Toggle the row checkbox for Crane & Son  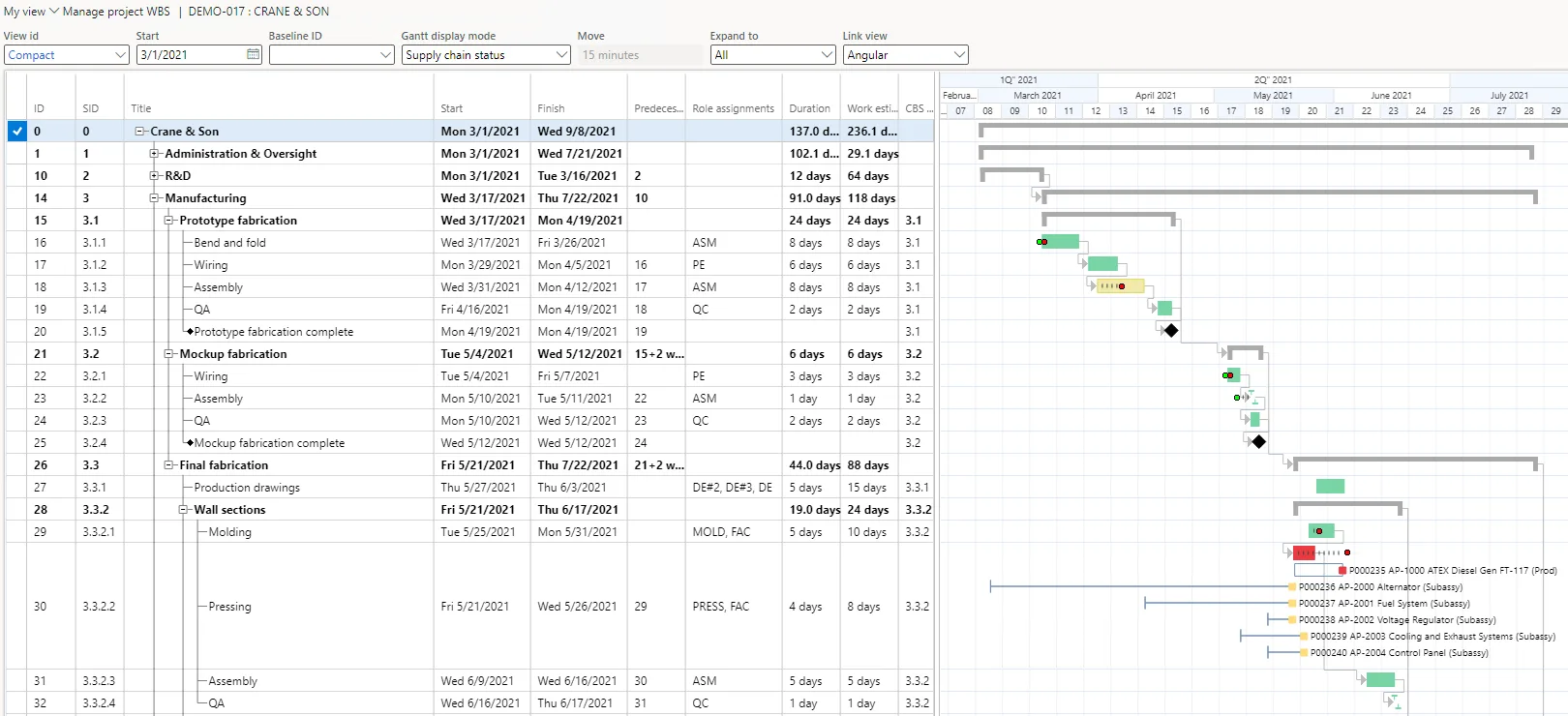coord(16,132)
